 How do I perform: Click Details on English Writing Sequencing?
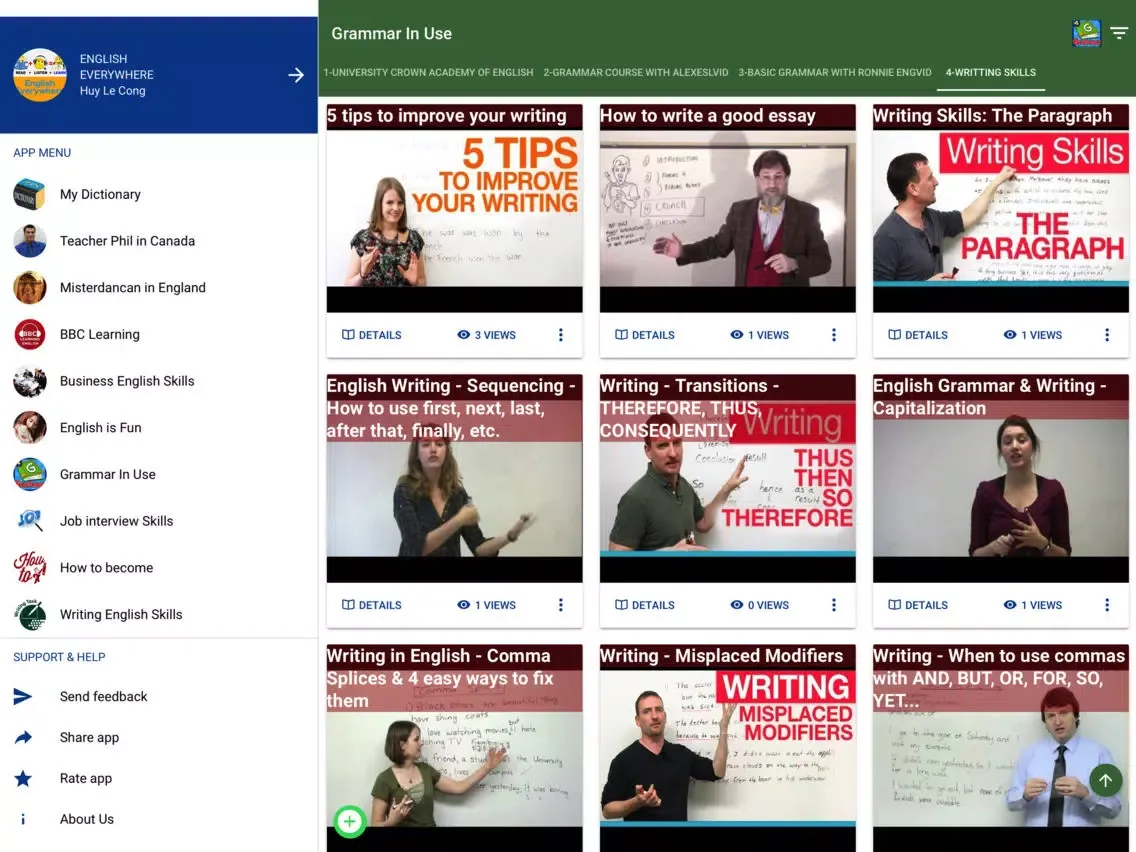coord(372,605)
